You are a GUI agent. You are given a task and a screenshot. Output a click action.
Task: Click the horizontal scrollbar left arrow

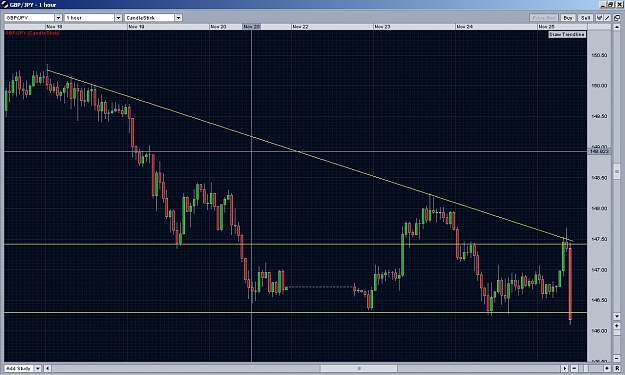(47, 368)
